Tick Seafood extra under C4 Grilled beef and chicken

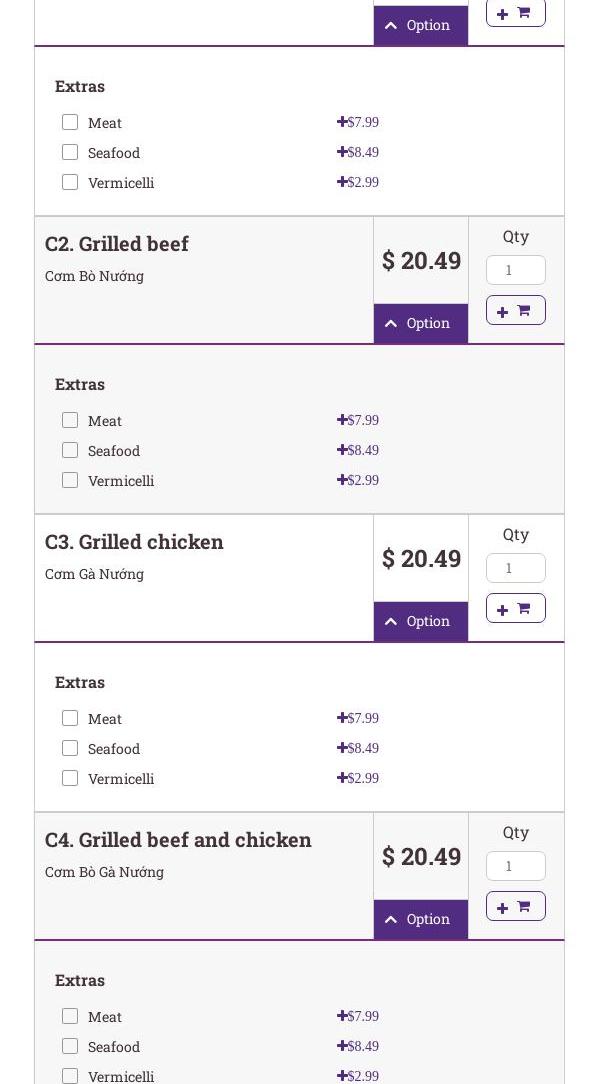[70, 1046]
